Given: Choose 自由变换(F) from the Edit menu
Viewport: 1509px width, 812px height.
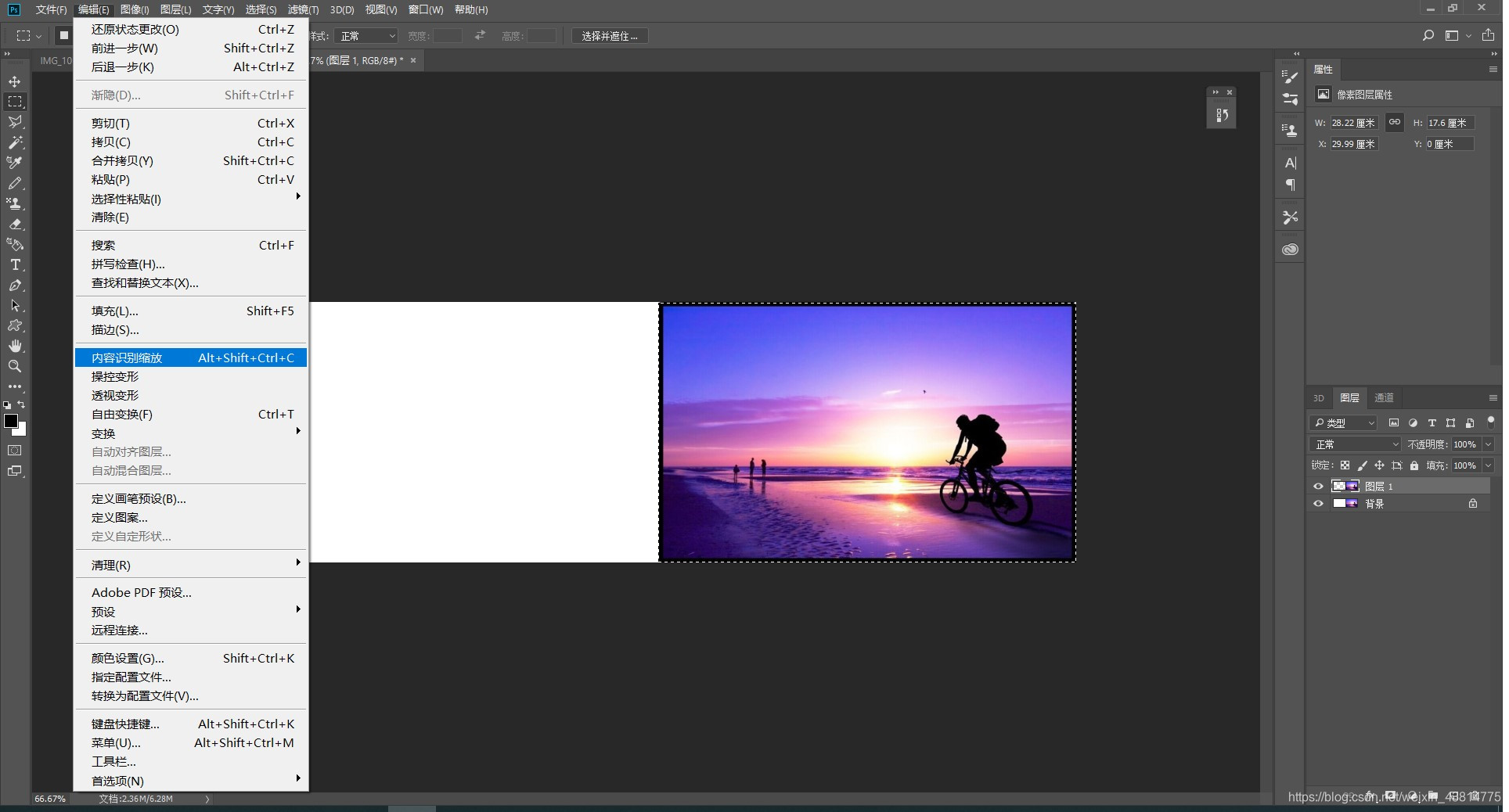Looking at the screenshot, I should click(191, 415).
